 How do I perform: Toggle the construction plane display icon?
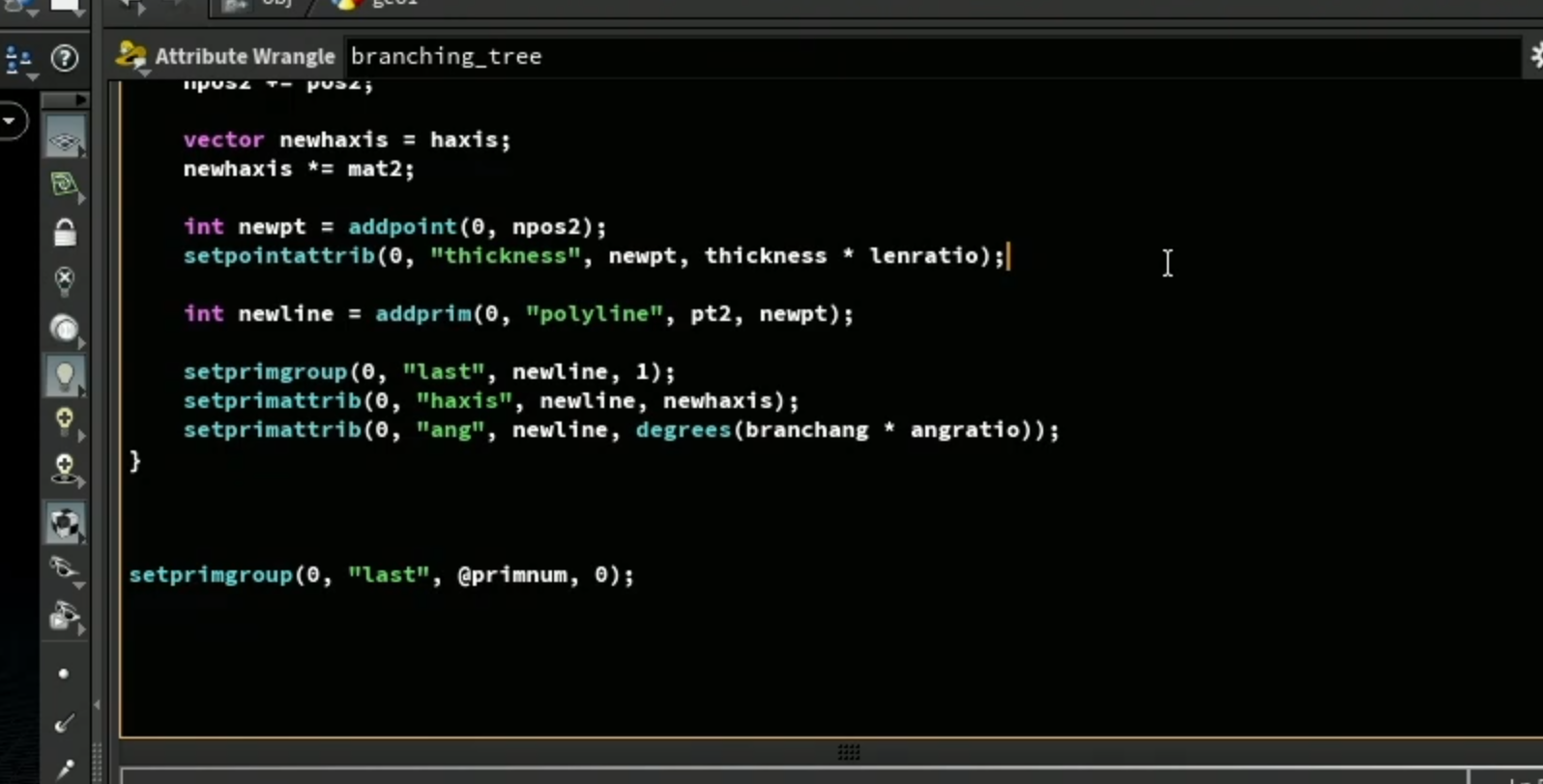click(65, 185)
